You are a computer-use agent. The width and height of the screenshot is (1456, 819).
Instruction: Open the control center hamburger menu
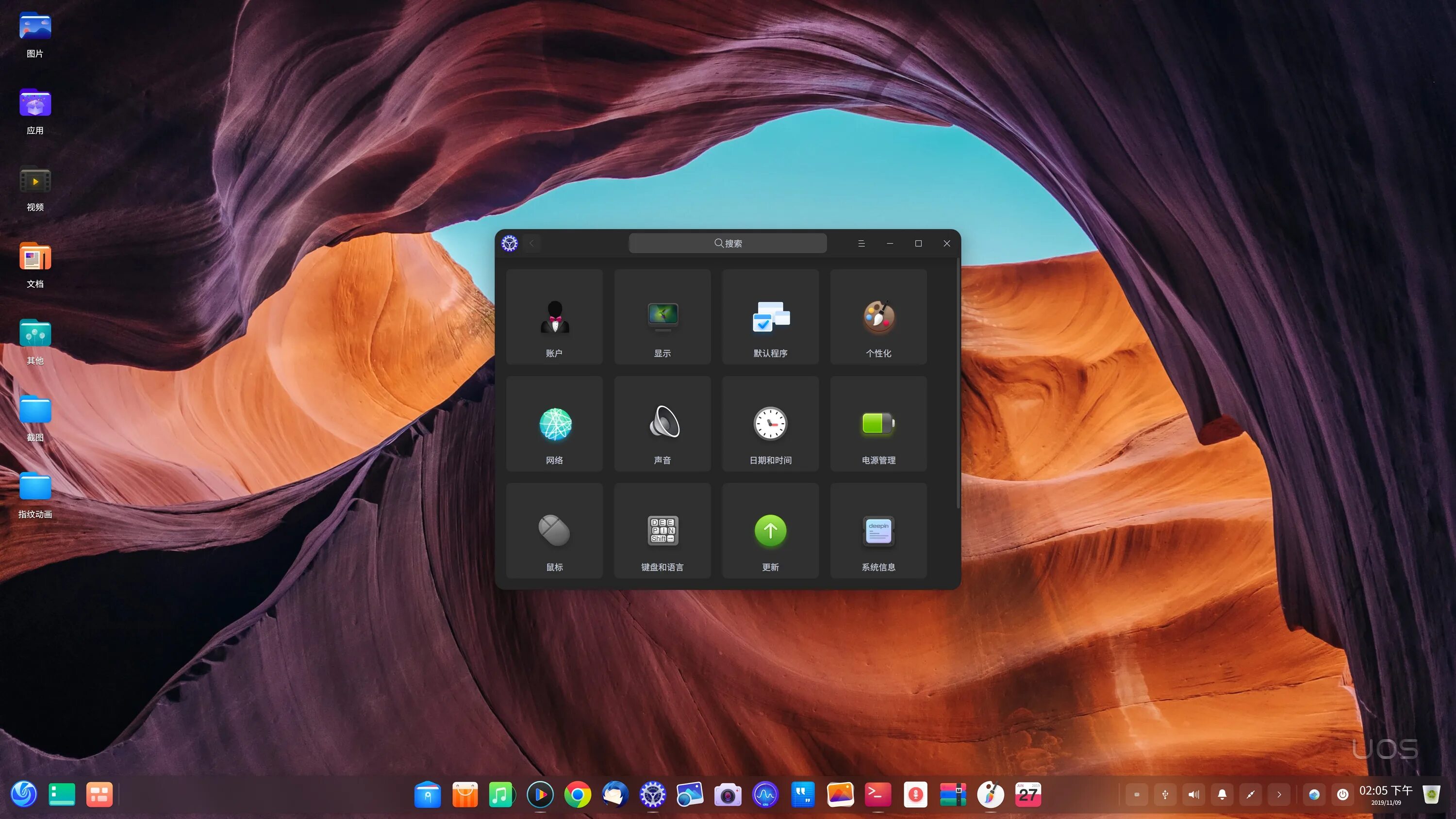(861, 243)
